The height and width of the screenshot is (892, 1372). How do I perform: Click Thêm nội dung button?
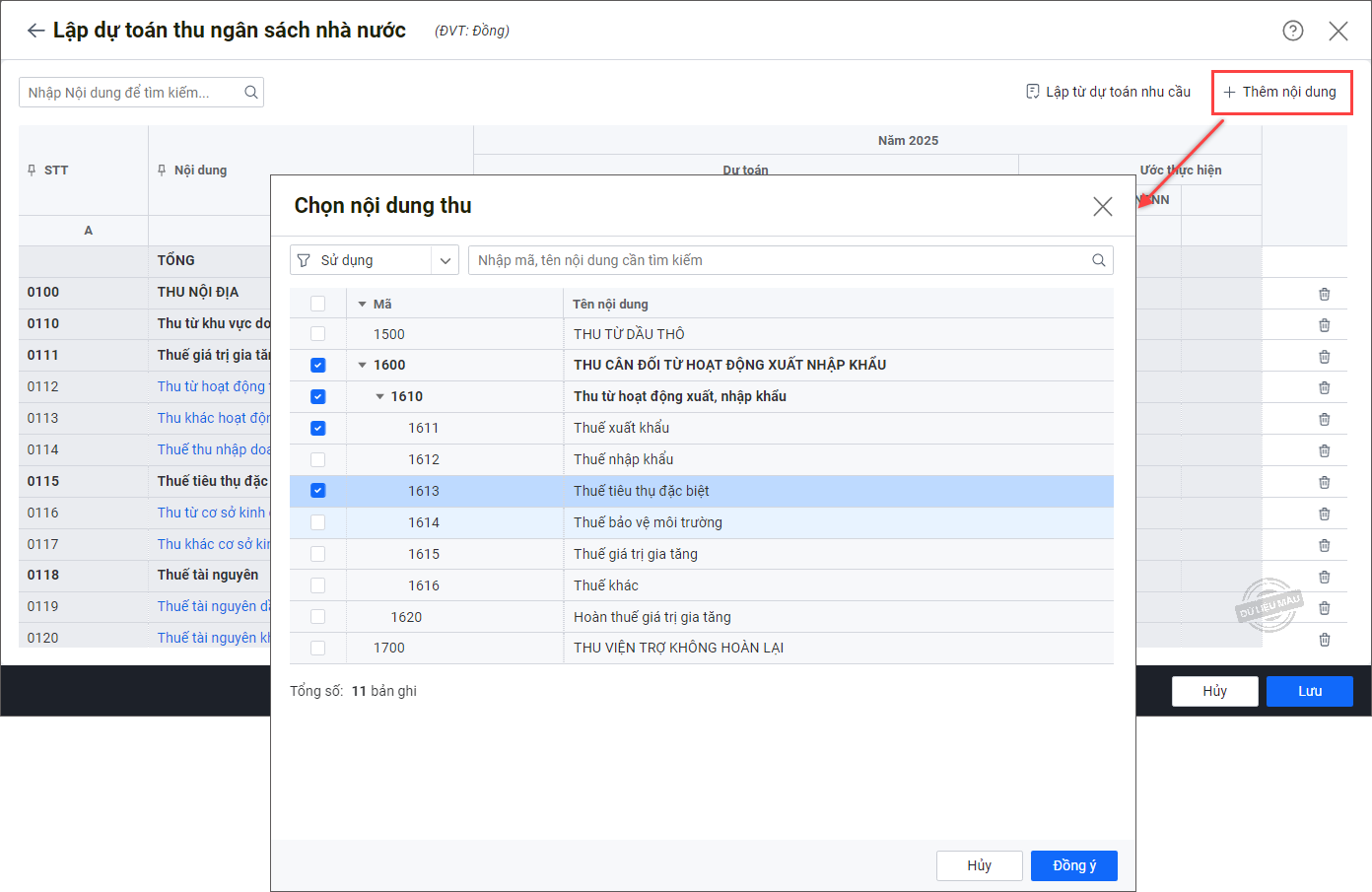[1280, 92]
